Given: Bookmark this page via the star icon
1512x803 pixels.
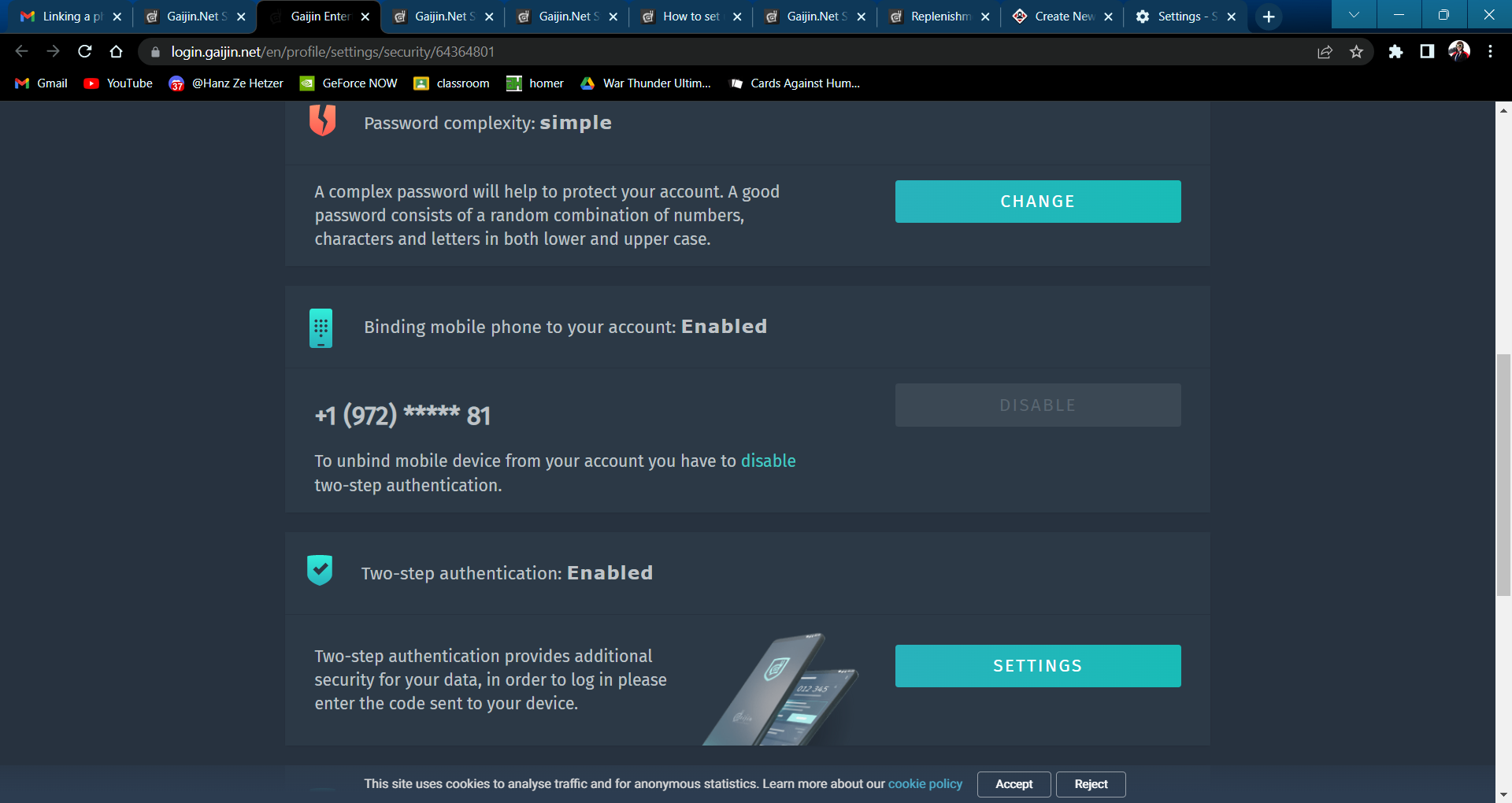Looking at the screenshot, I should coord(1357,51).
